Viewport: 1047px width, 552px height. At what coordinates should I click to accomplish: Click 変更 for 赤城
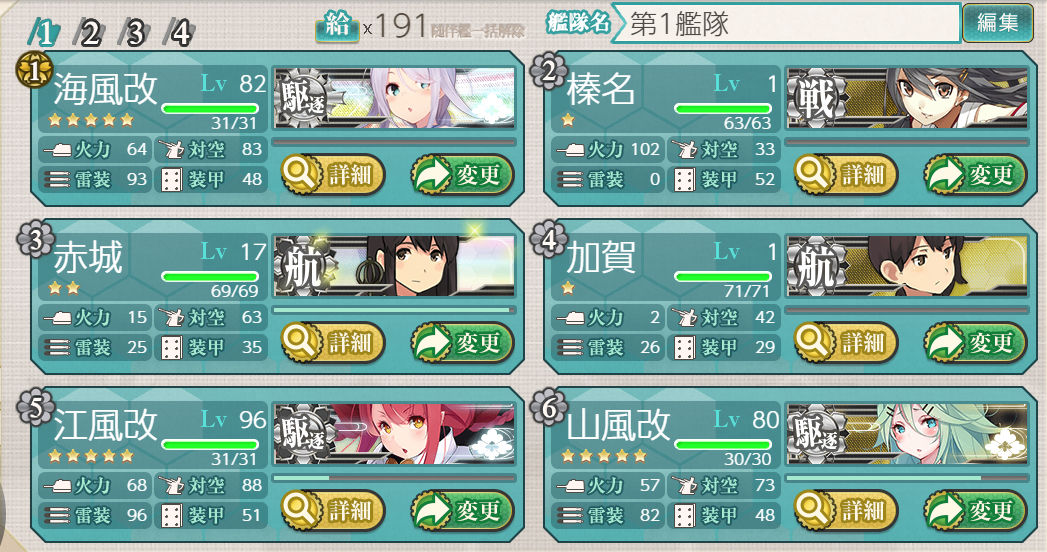point(463,342)
